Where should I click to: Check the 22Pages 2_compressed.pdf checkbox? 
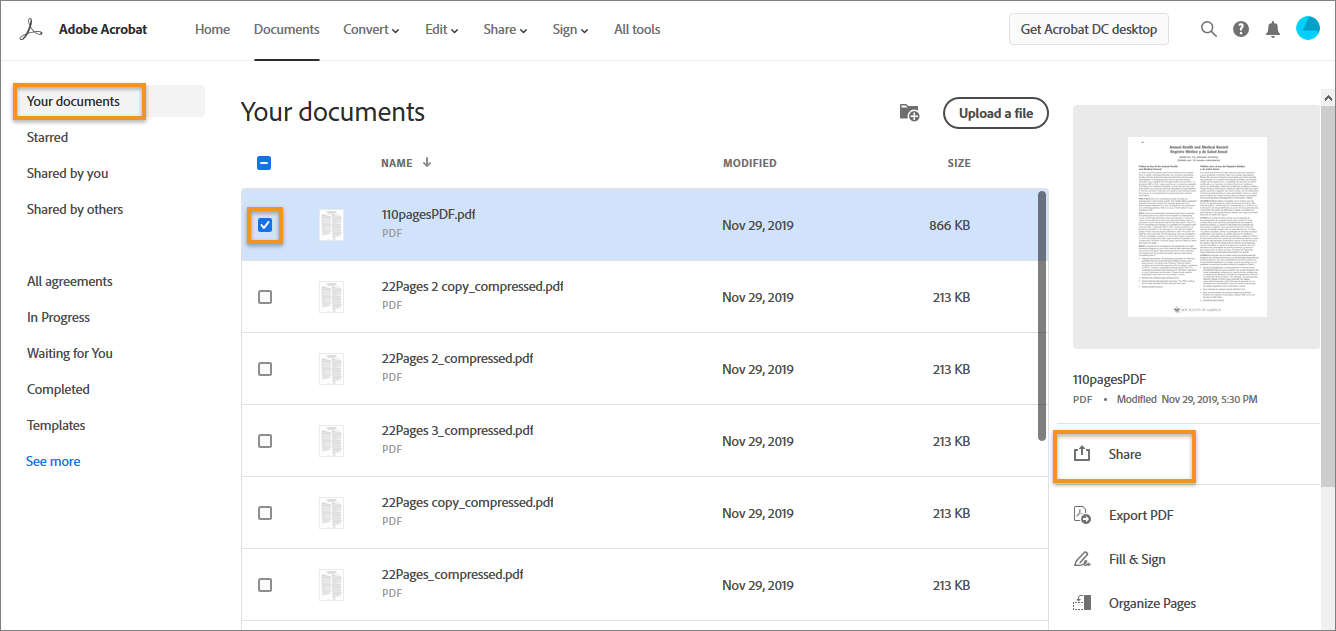(265, 369)
